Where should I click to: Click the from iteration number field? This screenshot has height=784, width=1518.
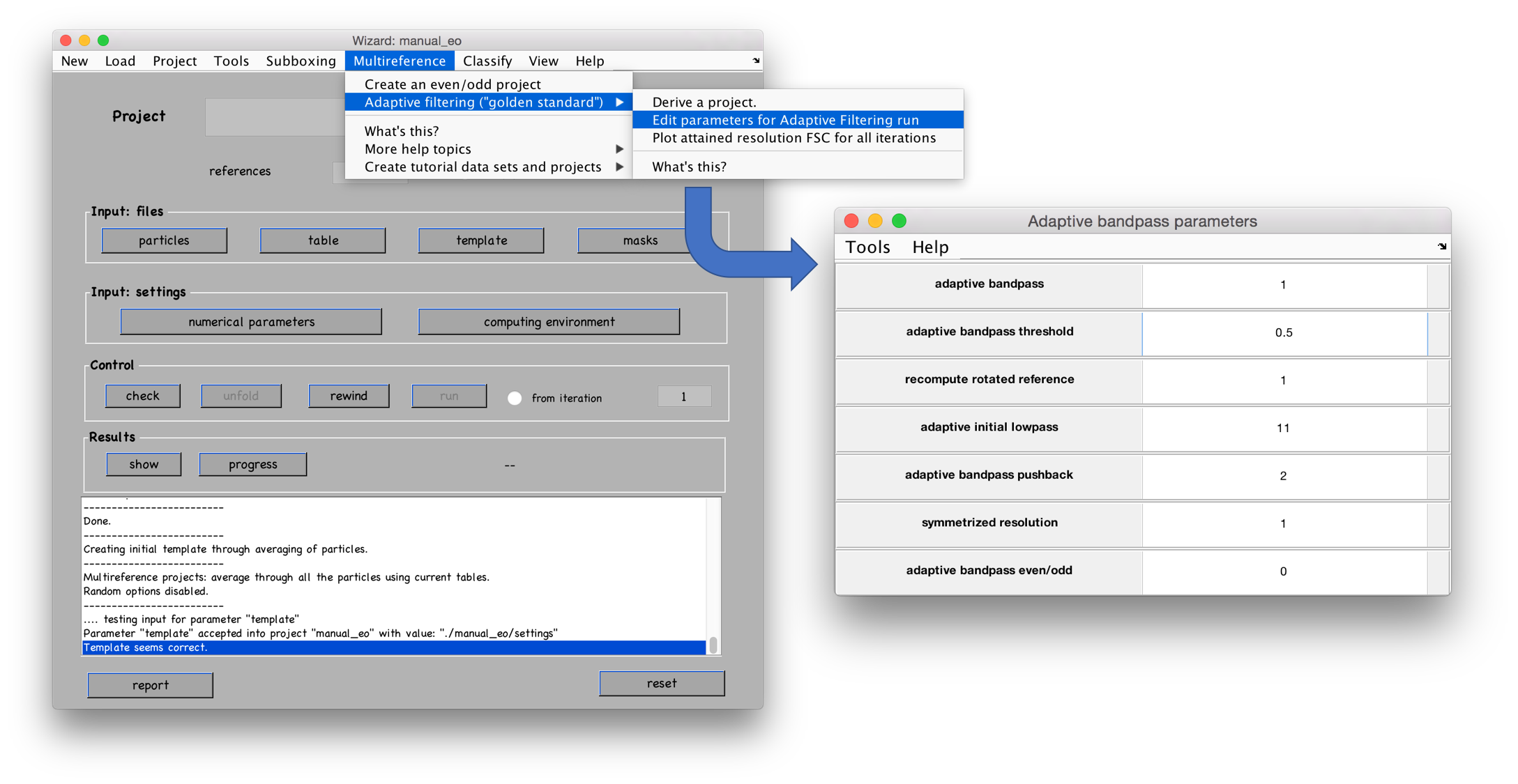coord(684,397)
